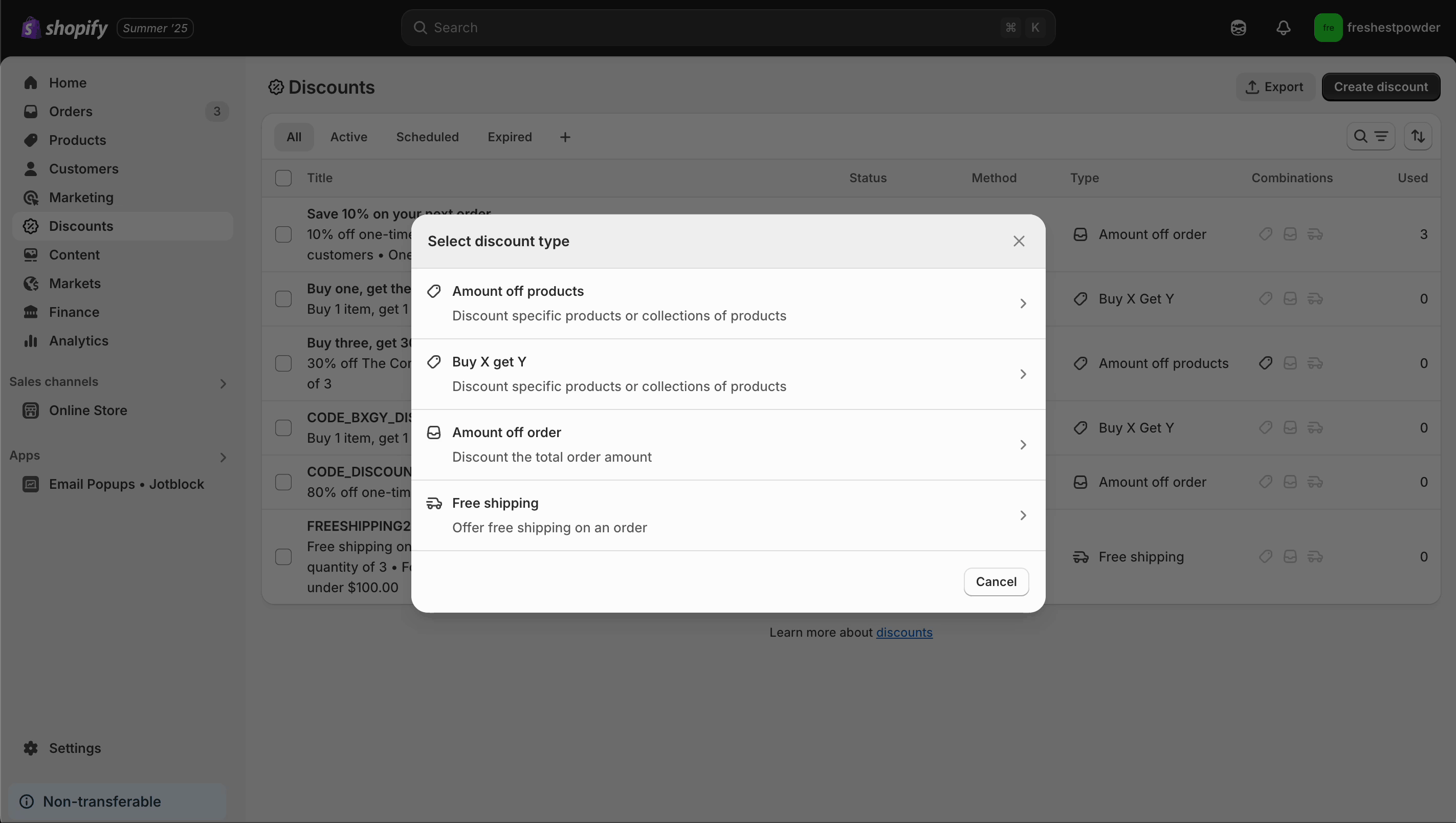The image size is (1456, 823).
Task: Check the CODE_DISCOUNT row checkbox
Action: point(283,482)
